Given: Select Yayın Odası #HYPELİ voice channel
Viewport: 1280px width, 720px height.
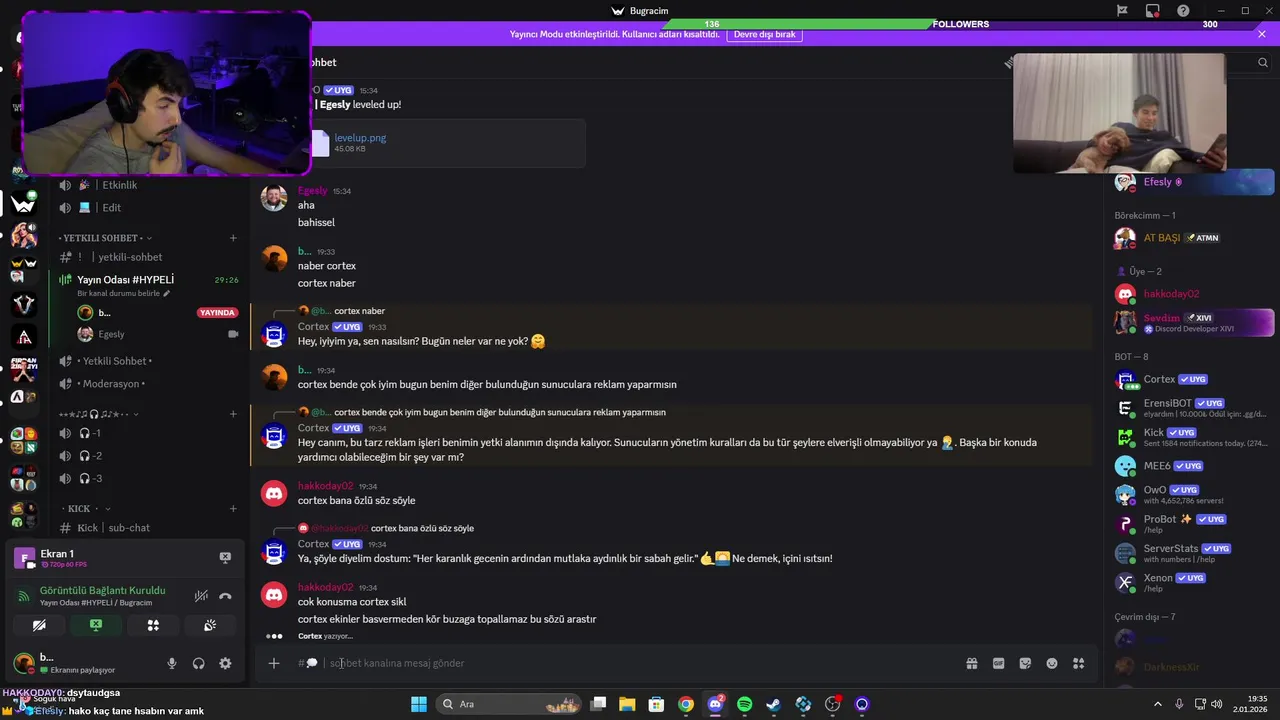Looking at the screenshot, I should (125, 280).
